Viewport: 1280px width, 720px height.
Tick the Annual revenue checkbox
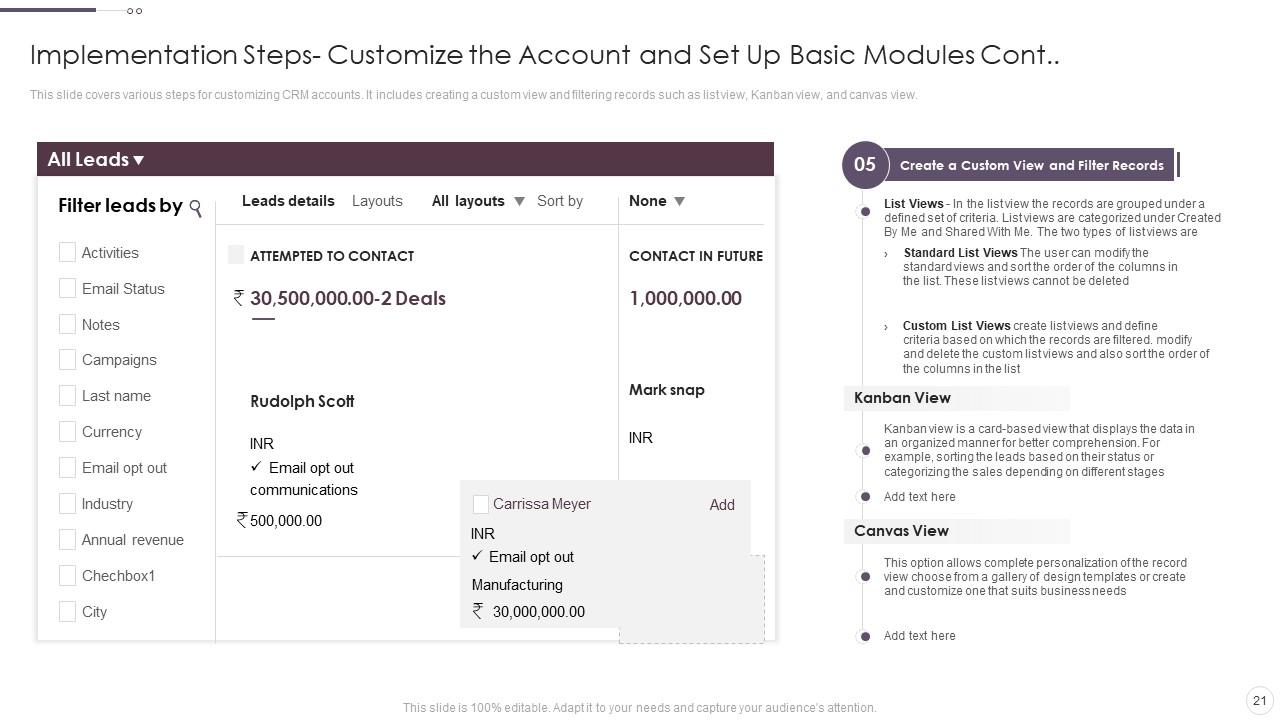[x=67, y=539]
